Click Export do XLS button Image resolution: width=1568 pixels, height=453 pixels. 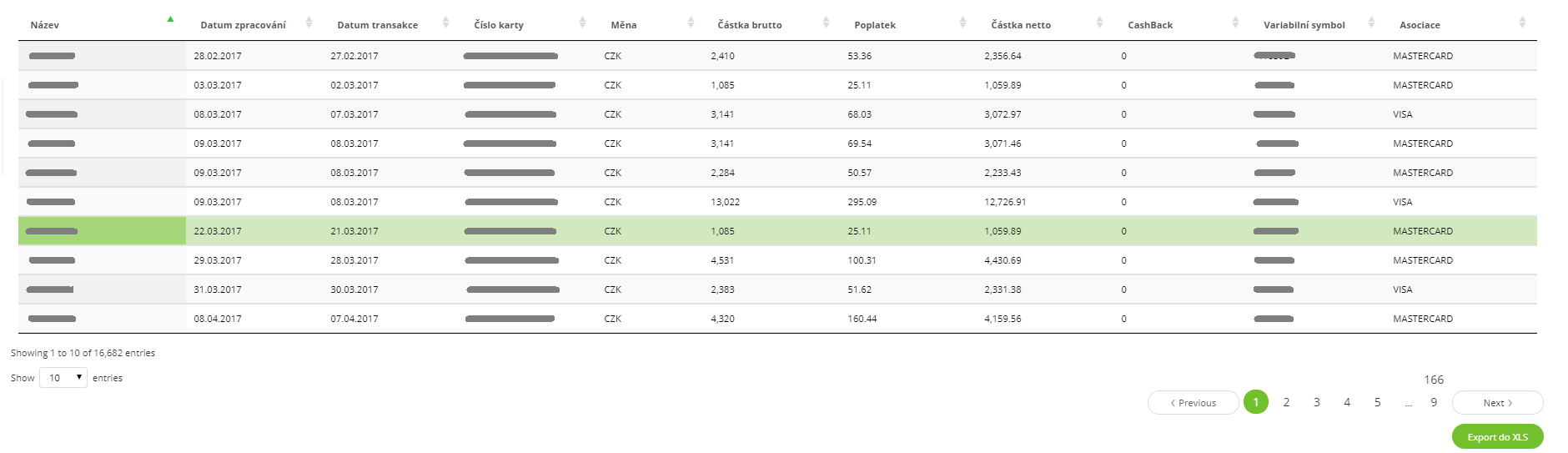[1497, 437]
